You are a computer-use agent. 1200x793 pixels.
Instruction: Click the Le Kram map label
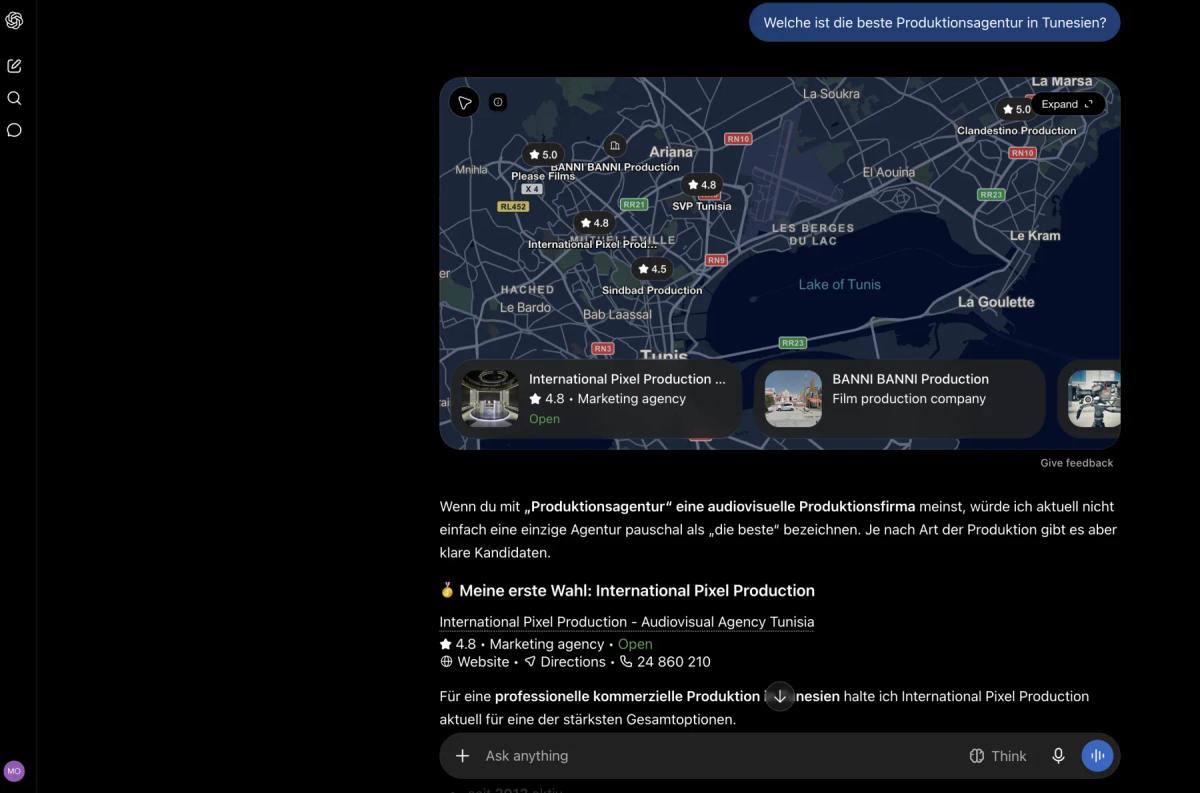pyautogui.click(x=1035, y=236)
